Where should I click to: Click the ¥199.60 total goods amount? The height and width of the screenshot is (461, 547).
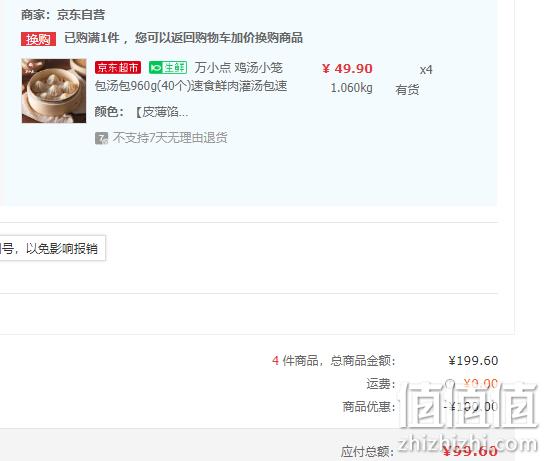[x=473, y=361]
